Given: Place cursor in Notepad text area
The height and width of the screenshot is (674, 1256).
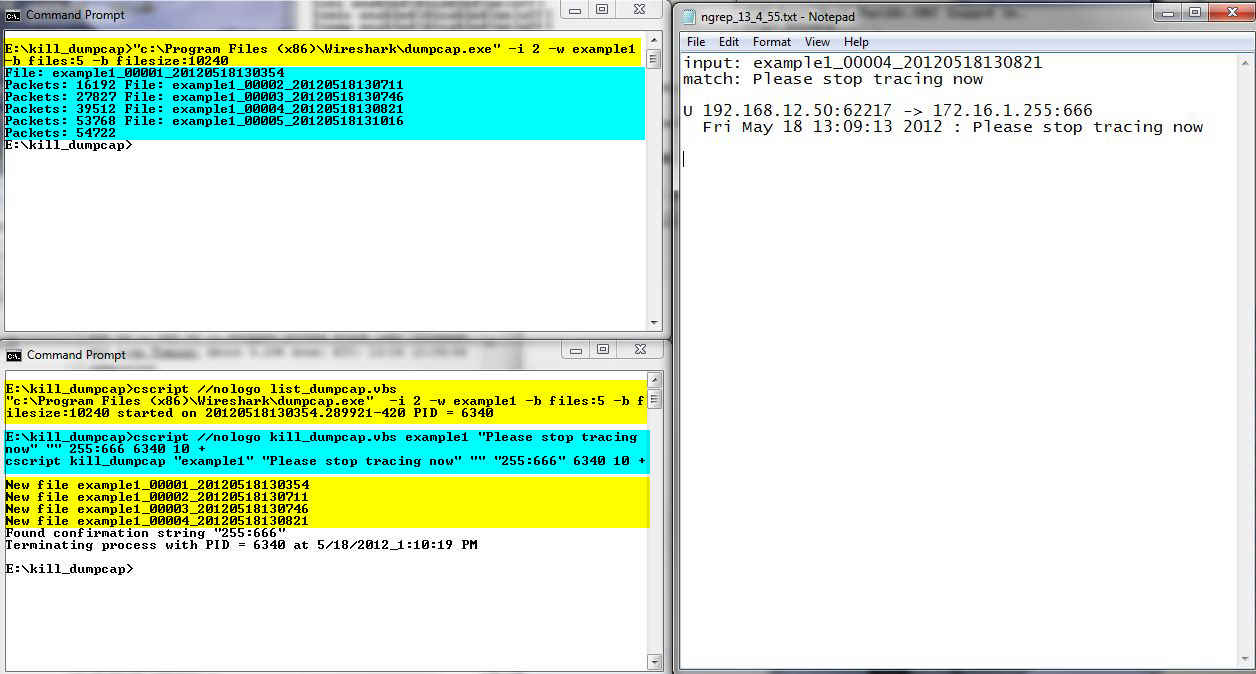Looking at the screenshot, I should point(950,400).
